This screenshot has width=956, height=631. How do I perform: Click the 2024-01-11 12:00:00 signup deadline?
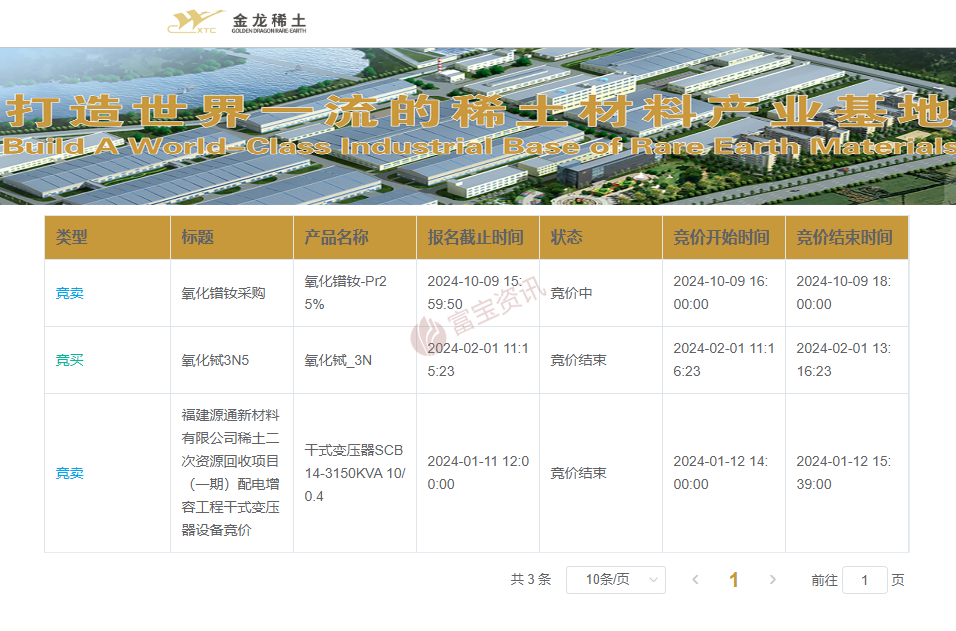coord(478,472)
